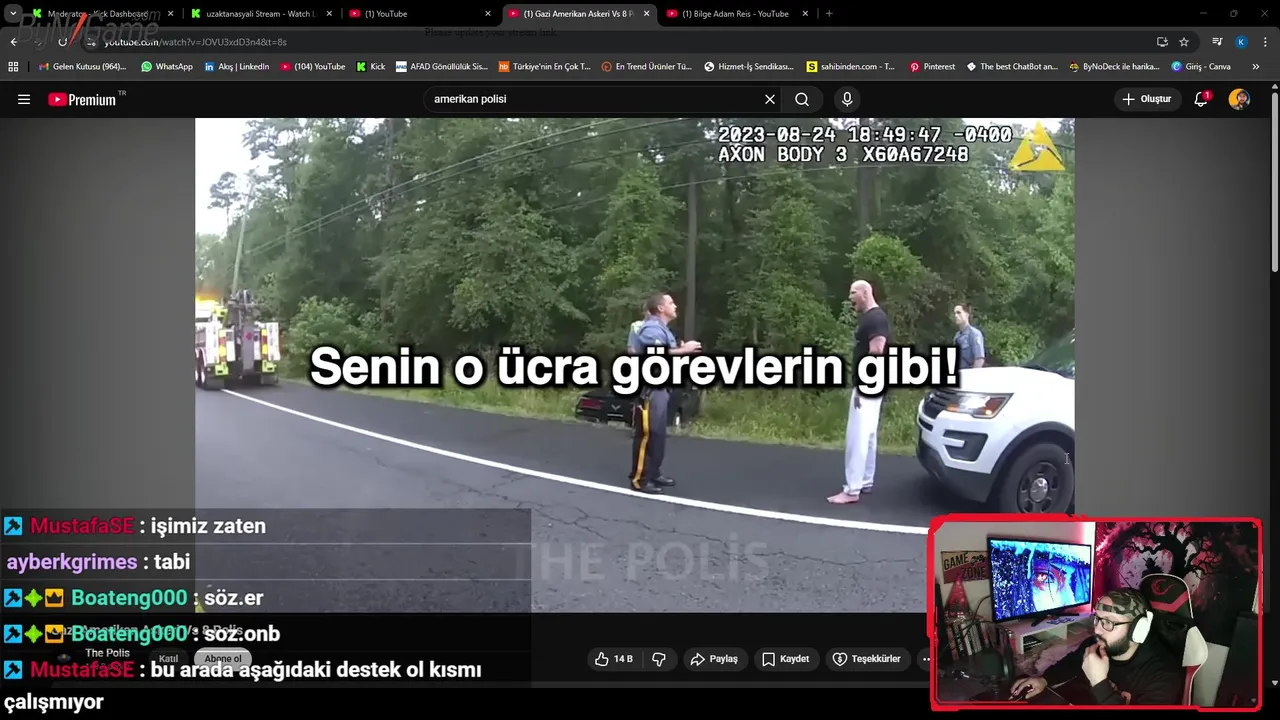Screen dimensions: 1280x720
Task: Open YouTube notifications bell
Action: [x=1201, y=99]
